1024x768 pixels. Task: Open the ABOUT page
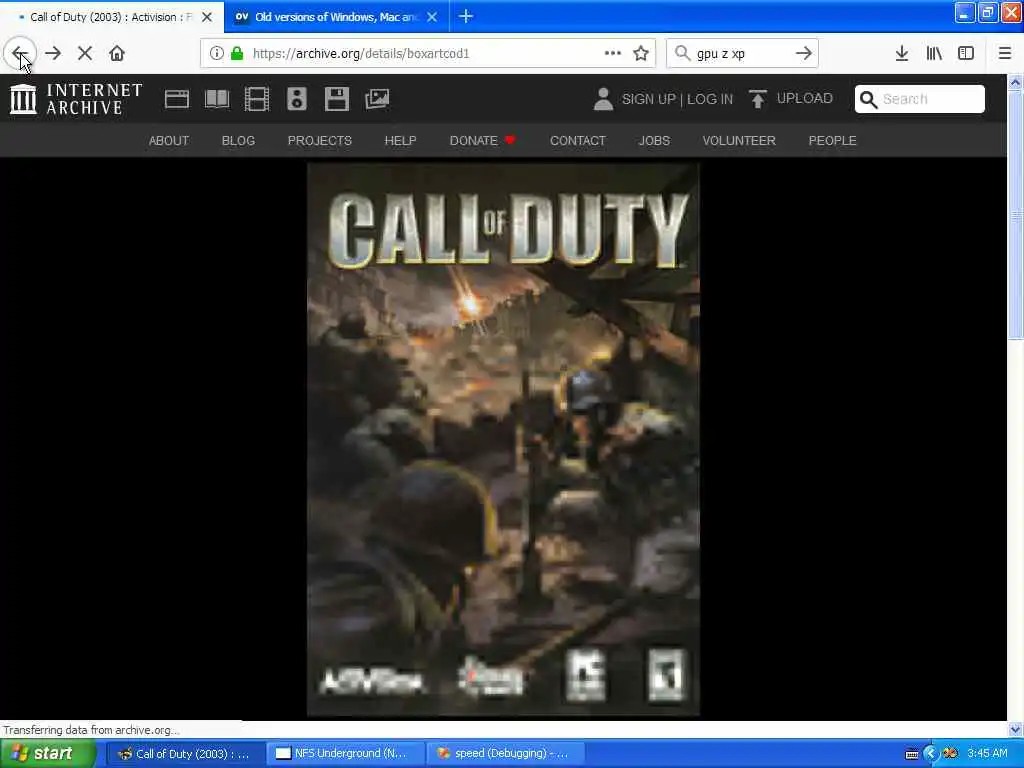point(168,140)
